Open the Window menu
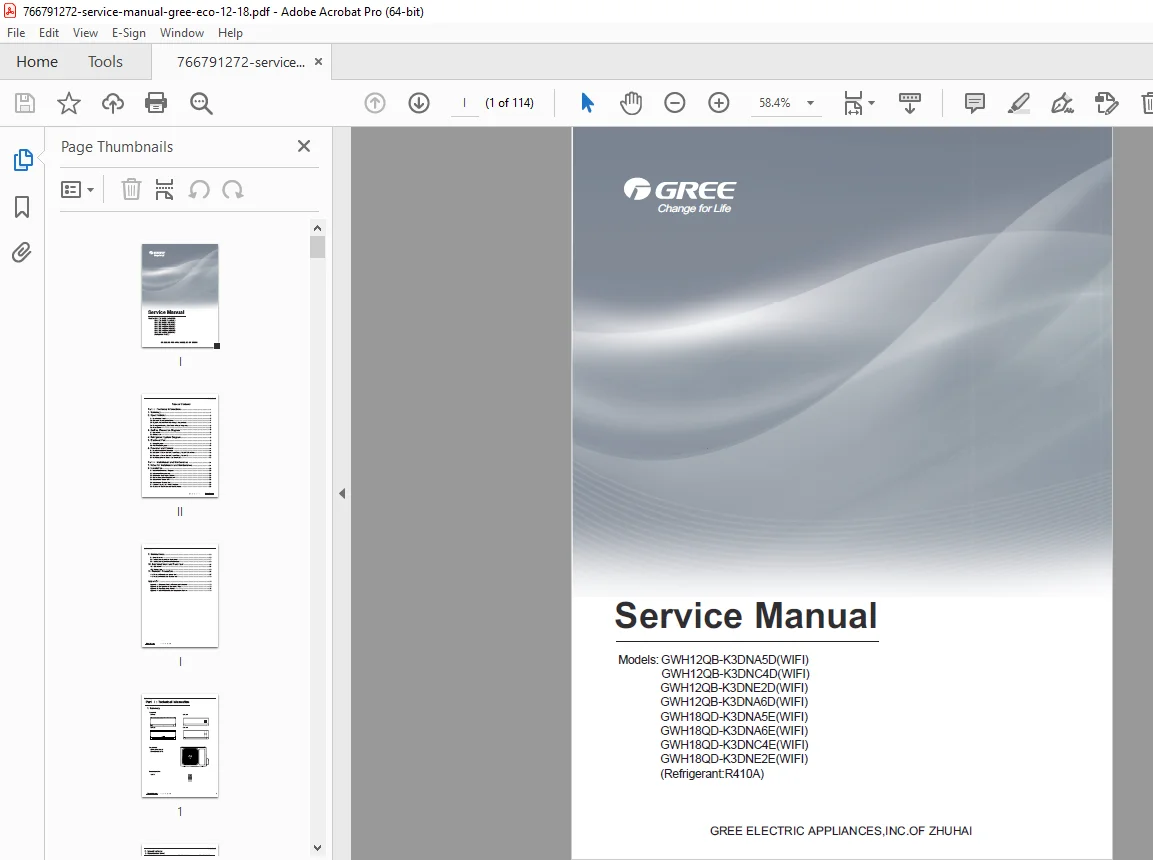Viewport: 1153px width, 860px height. (x=182, y=33)
